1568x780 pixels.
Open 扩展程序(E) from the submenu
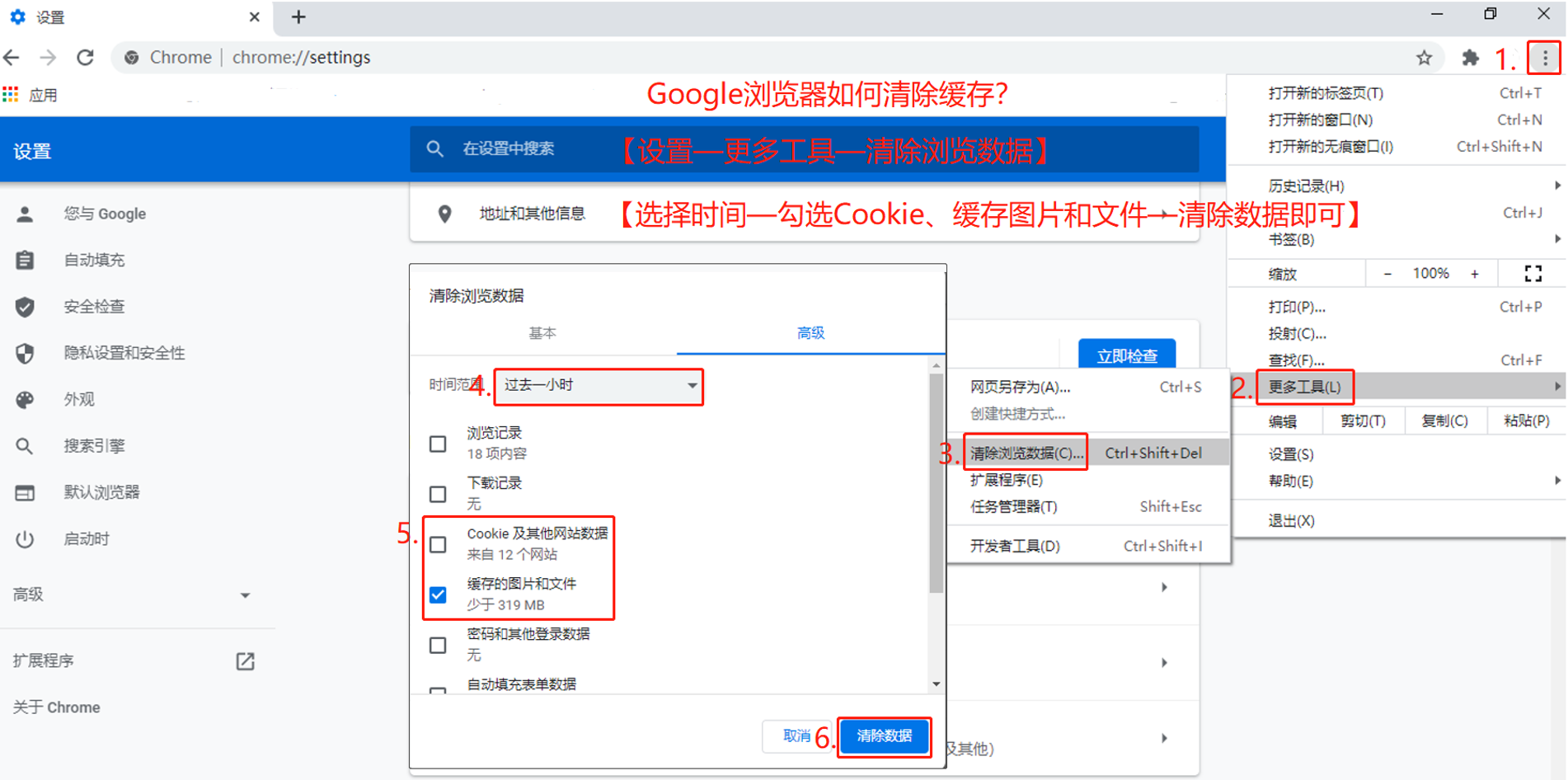coord(1088,481)
